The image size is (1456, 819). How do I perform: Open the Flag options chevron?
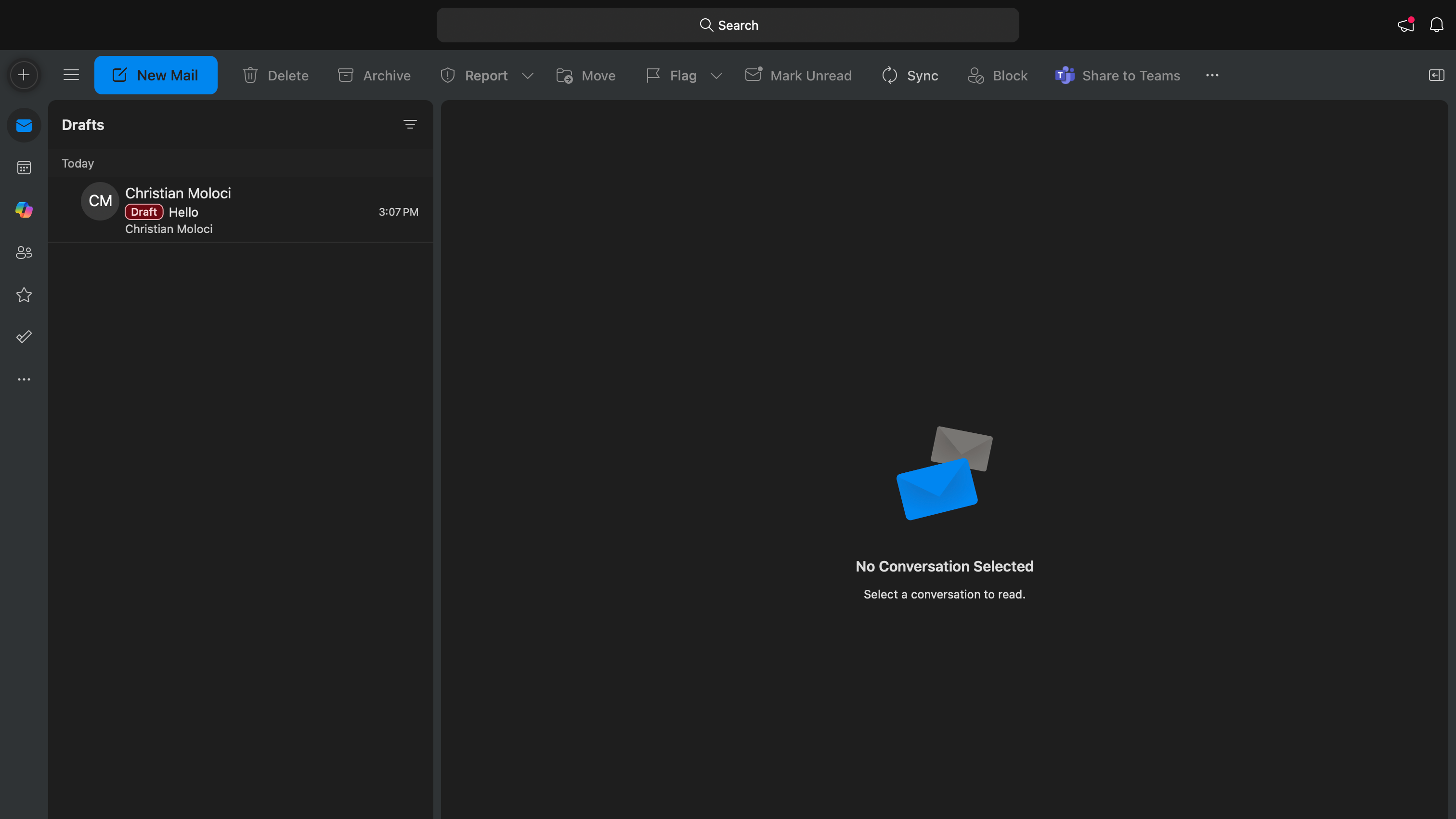point(717,75)
